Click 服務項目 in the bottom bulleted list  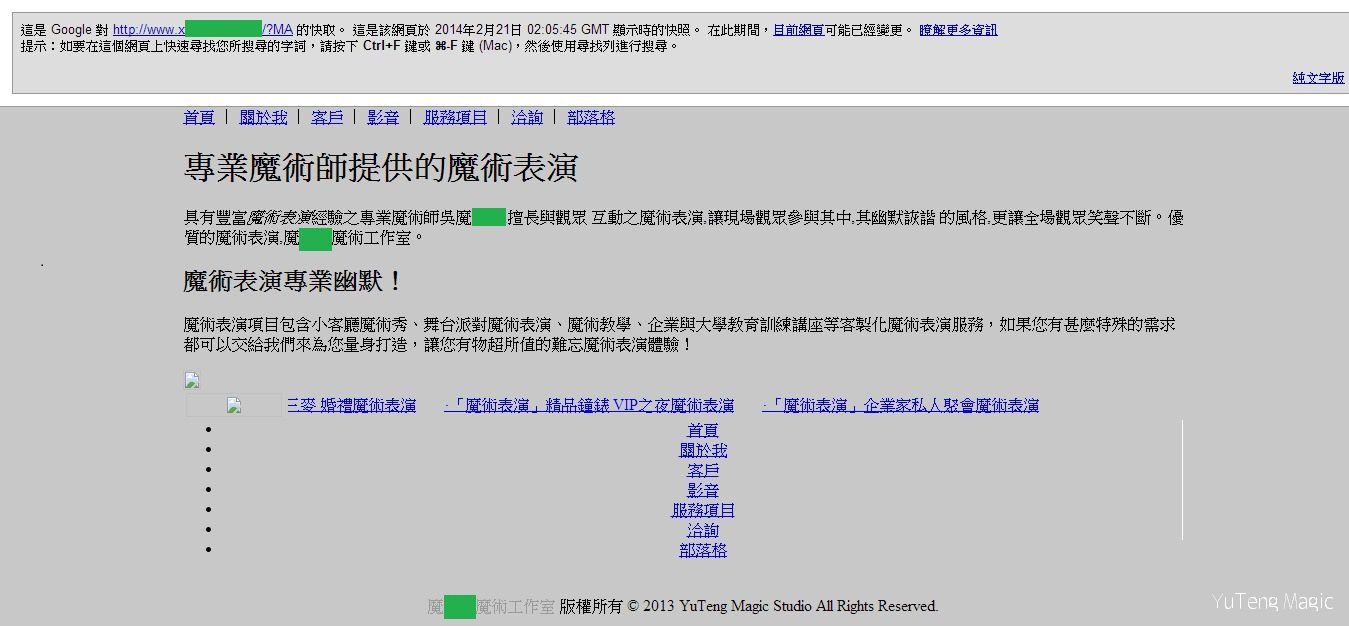703,510
